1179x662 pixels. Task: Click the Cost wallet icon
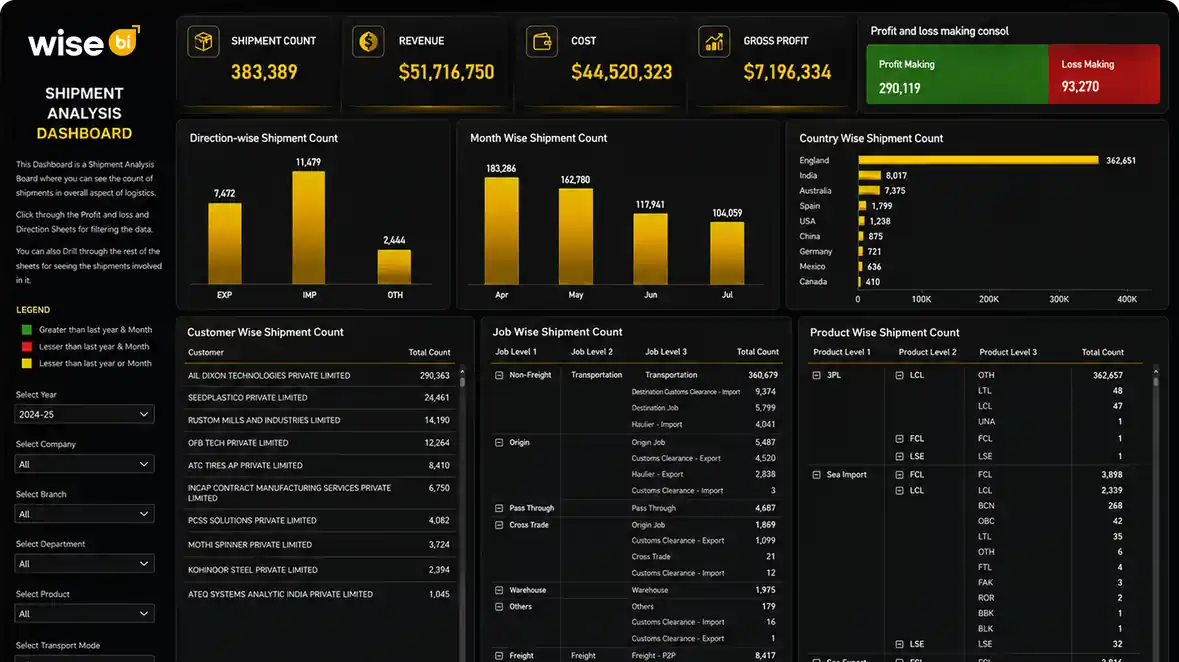tap(541, 41)
